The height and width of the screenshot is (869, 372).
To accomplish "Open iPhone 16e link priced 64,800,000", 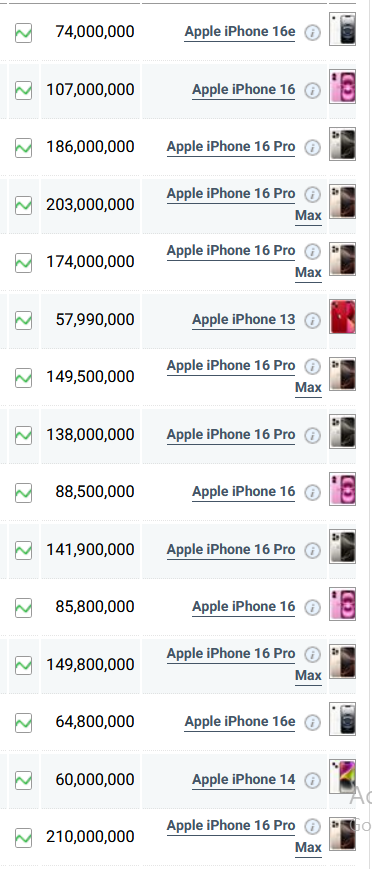I will pos(239,722).
